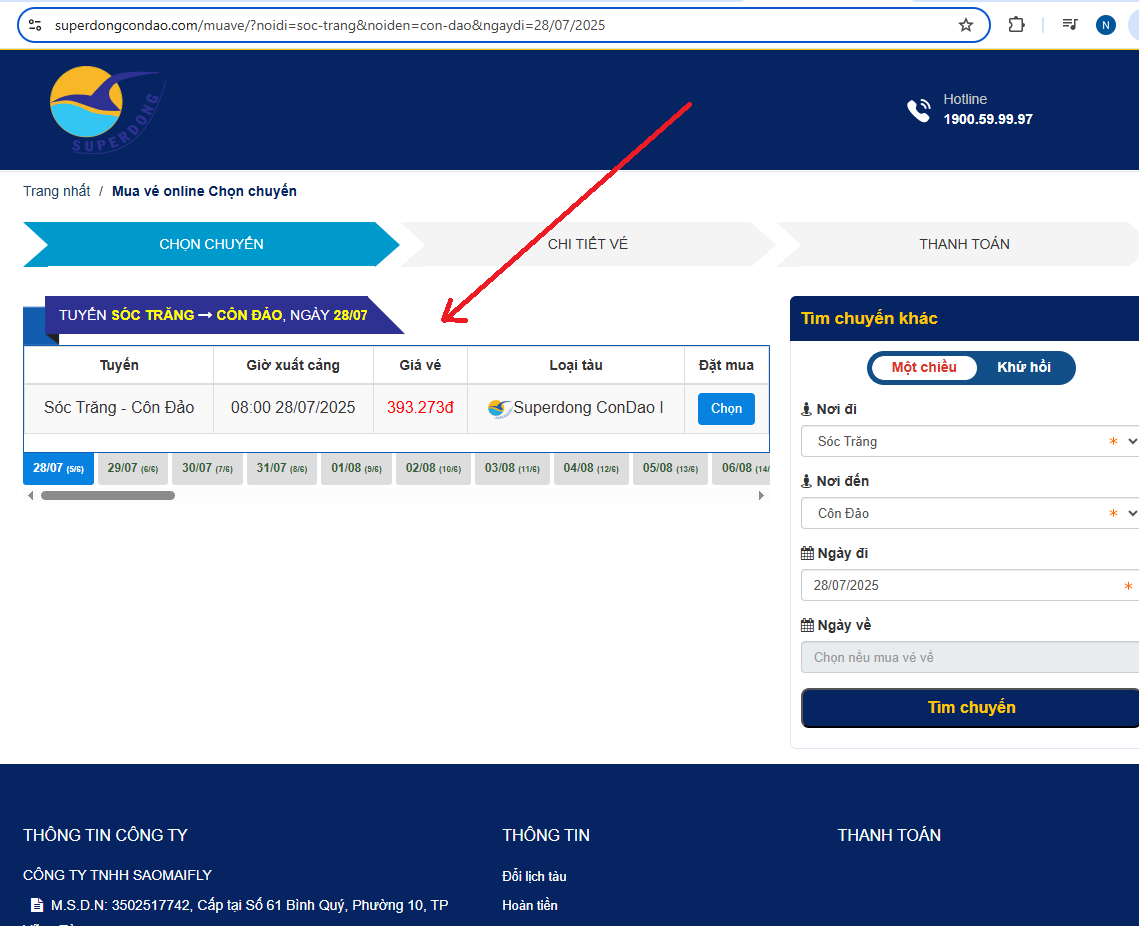Select the Một chiều trip option
This screenshot has height=926, width=1139.
point(923,367)
